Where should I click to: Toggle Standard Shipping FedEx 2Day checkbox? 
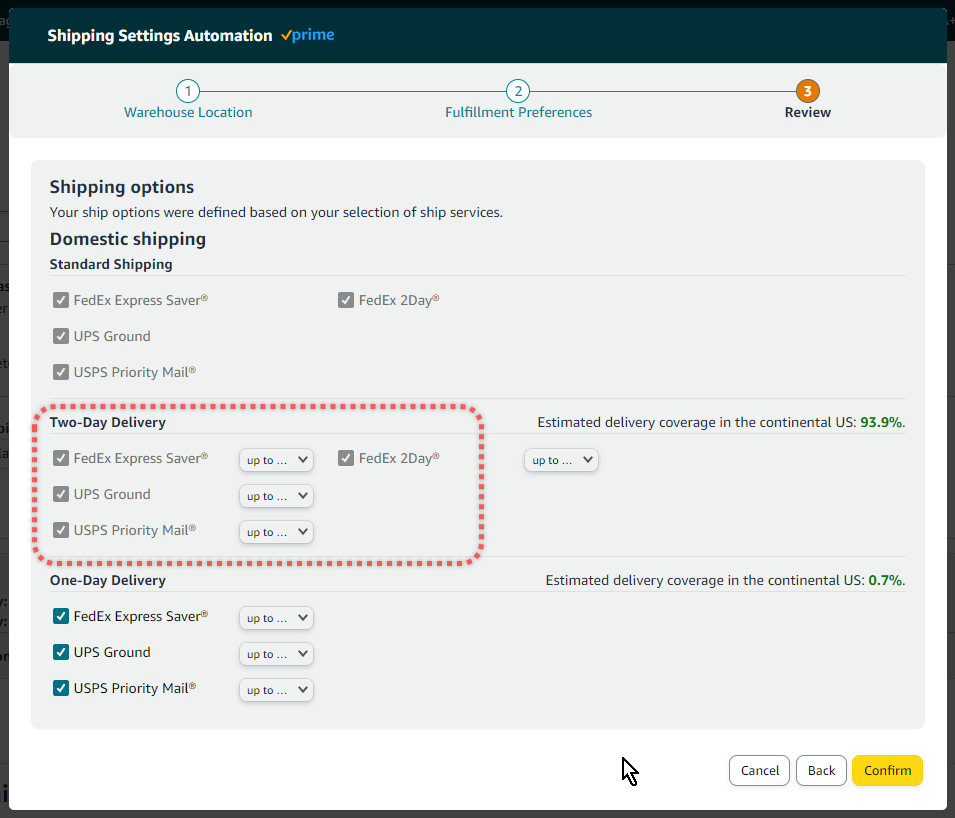point(346,300)
